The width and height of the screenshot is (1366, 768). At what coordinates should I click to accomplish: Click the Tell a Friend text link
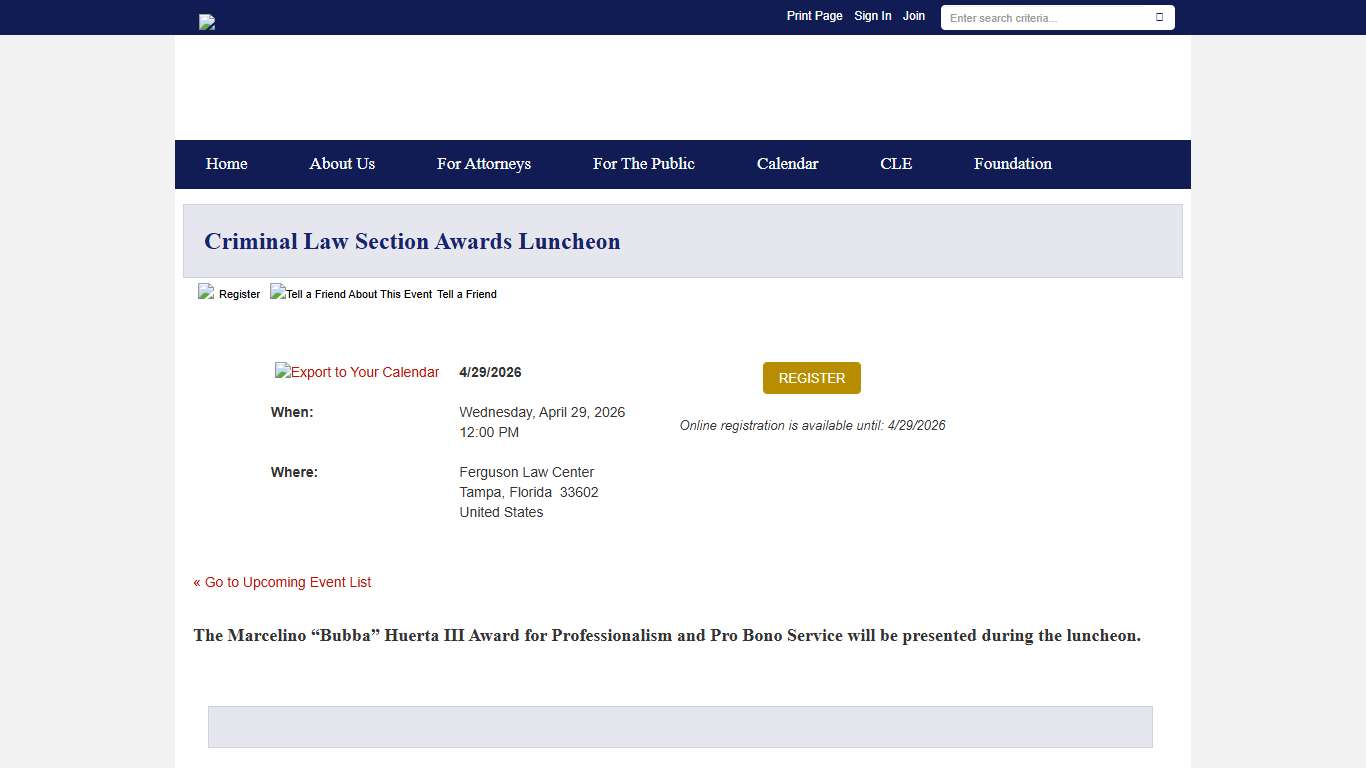pyautogui.click(x=467, y=295)
